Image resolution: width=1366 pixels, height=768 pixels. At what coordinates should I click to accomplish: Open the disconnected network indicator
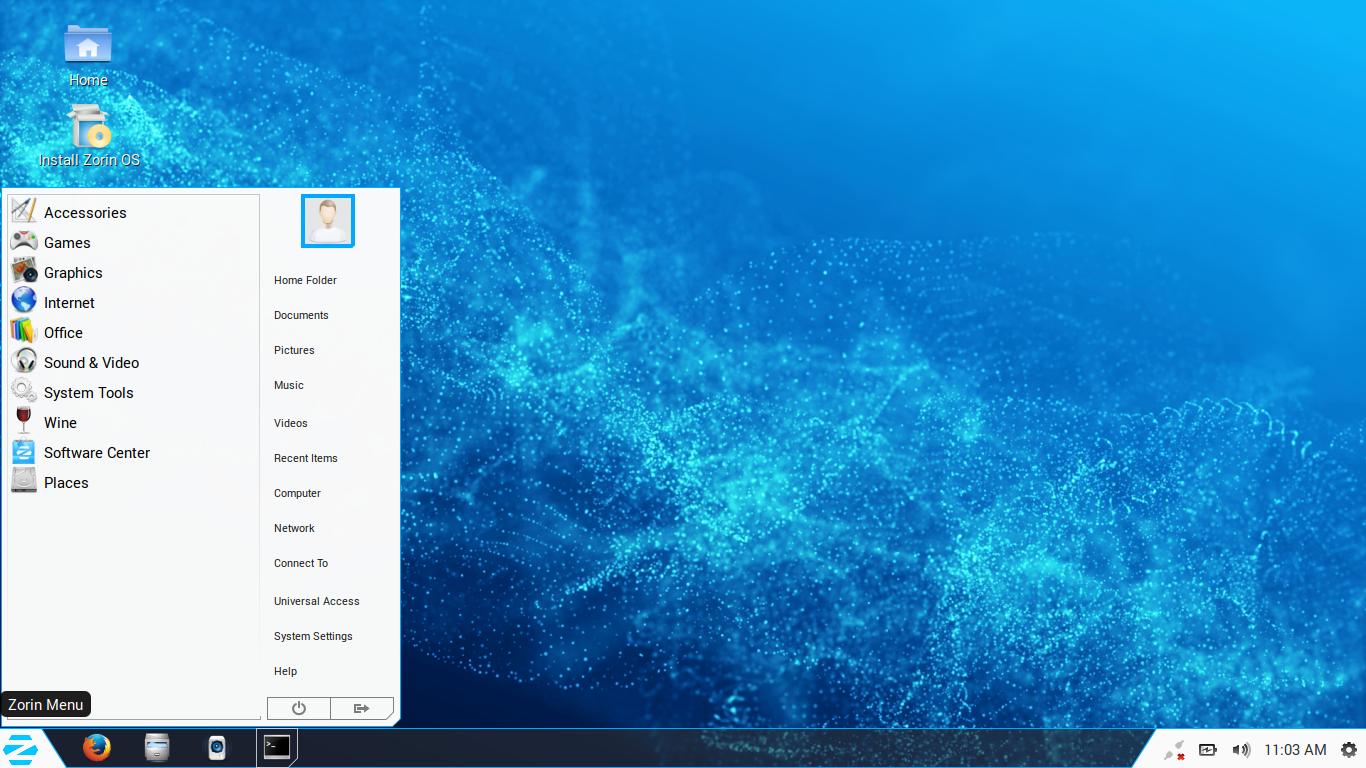tap(1175, 749)
